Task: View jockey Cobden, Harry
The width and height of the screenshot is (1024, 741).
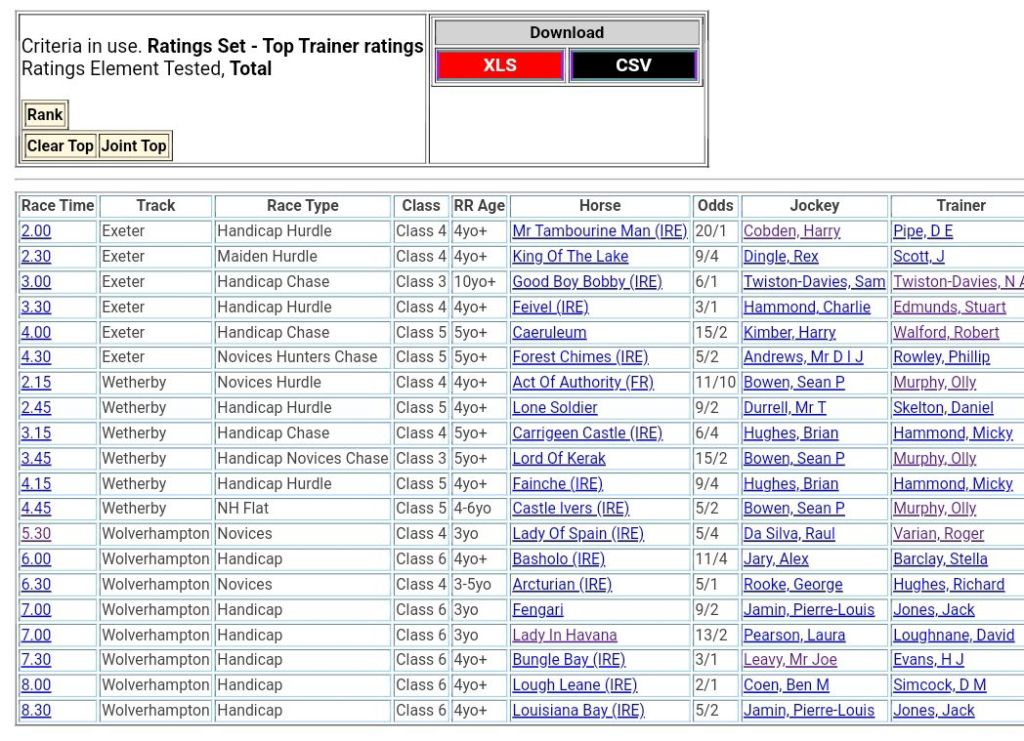Action: pos(791,231)
